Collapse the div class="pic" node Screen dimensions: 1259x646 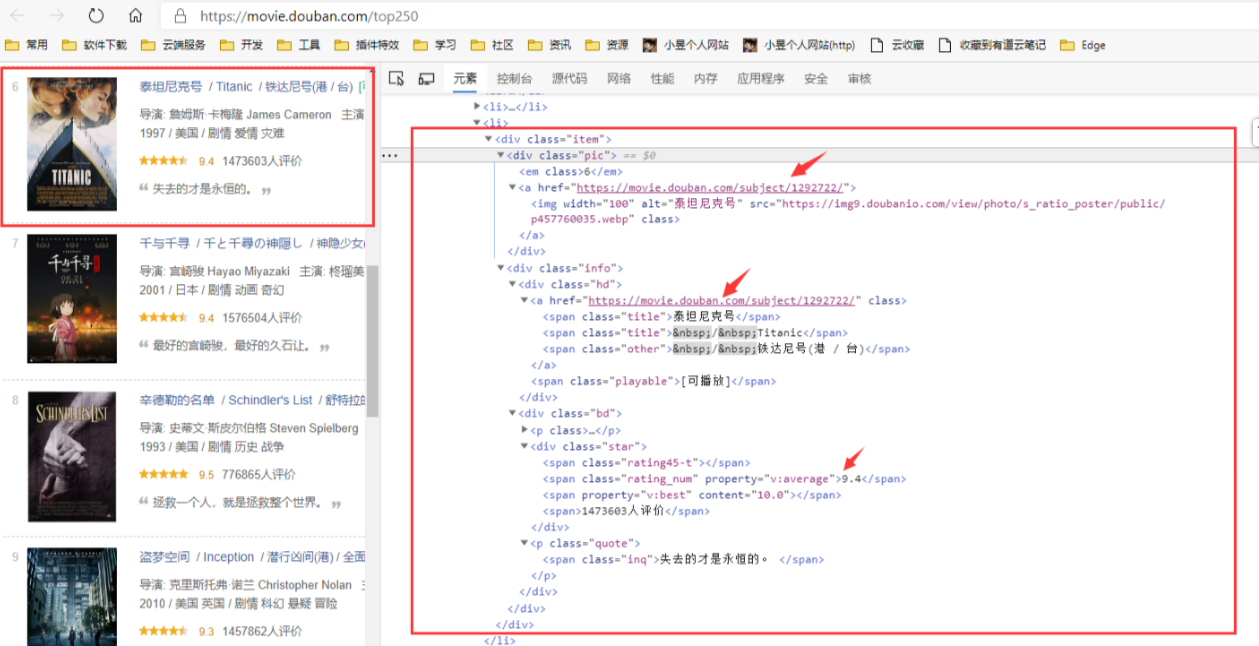point(501,155)
